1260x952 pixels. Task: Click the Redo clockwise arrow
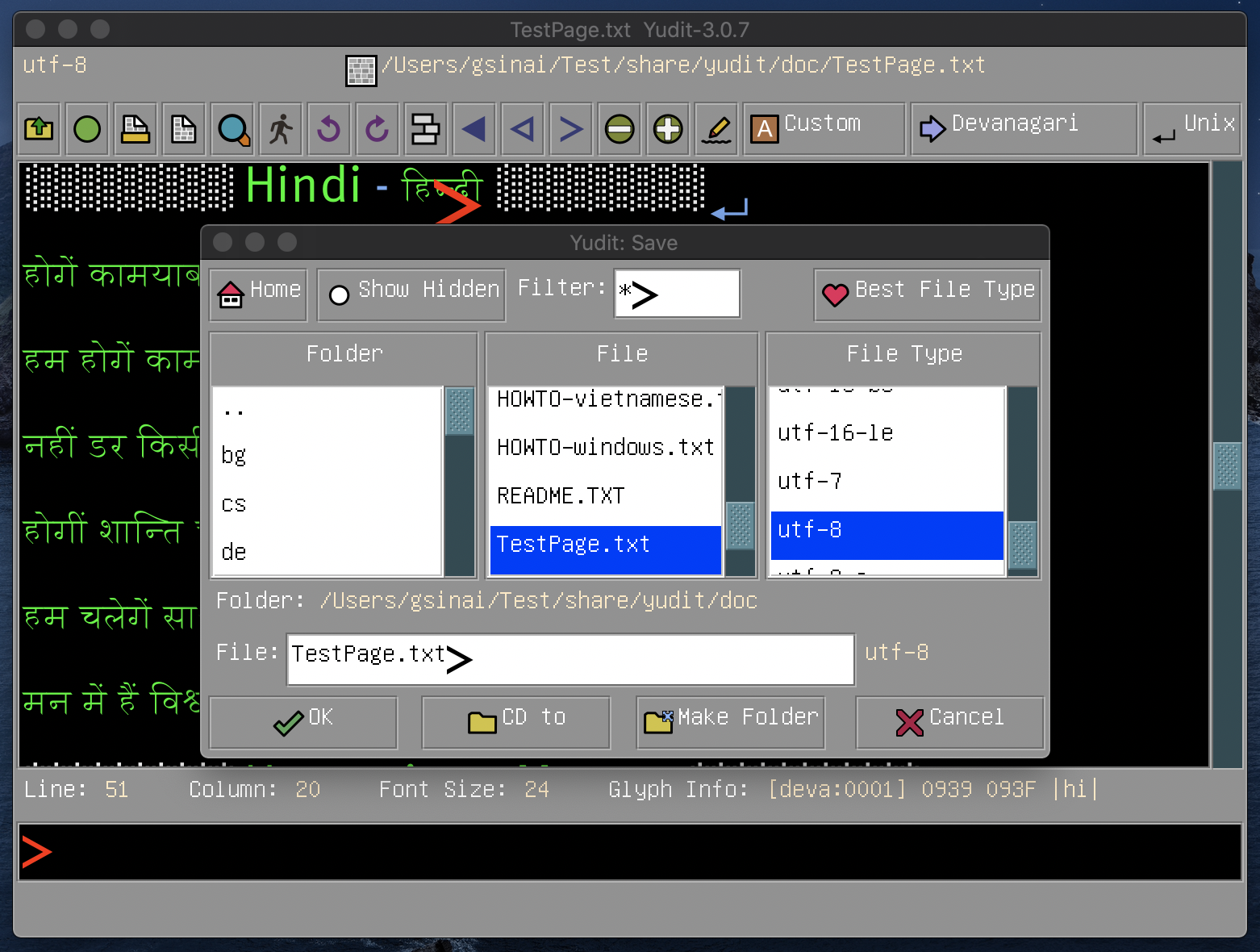[x=378, y=129]
